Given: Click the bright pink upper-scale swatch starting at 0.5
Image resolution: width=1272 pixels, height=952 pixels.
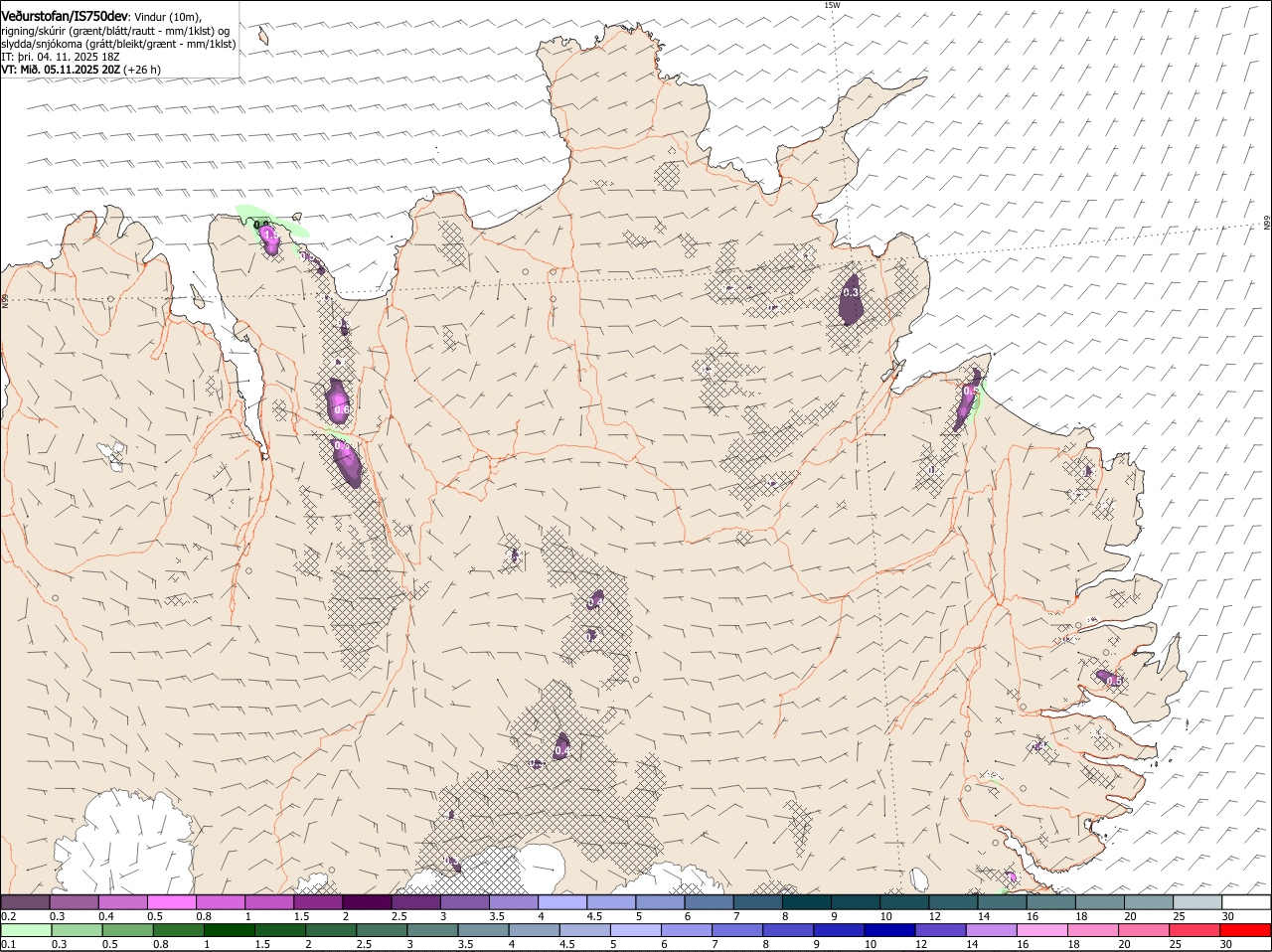Looking at the screenshot, I should click(171, 902).
